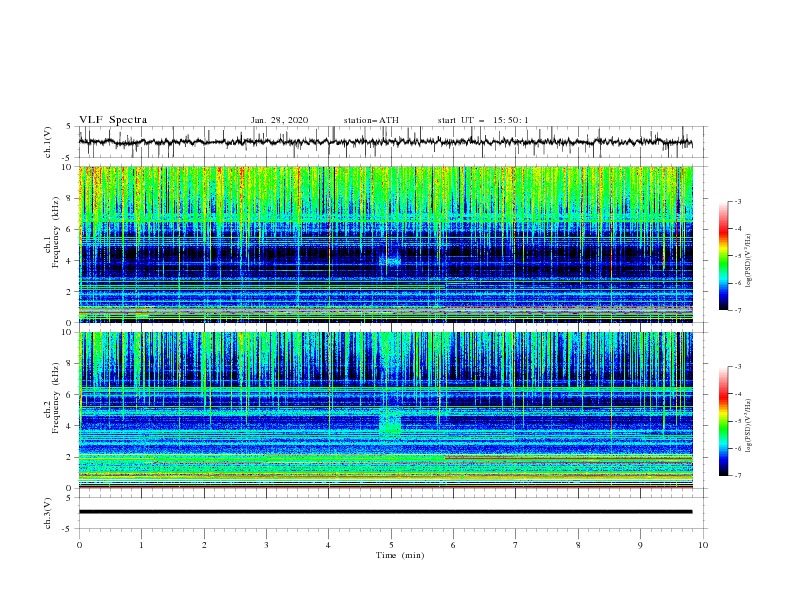Click the "VLF Spectra" plot title

(x=113, y=120)
